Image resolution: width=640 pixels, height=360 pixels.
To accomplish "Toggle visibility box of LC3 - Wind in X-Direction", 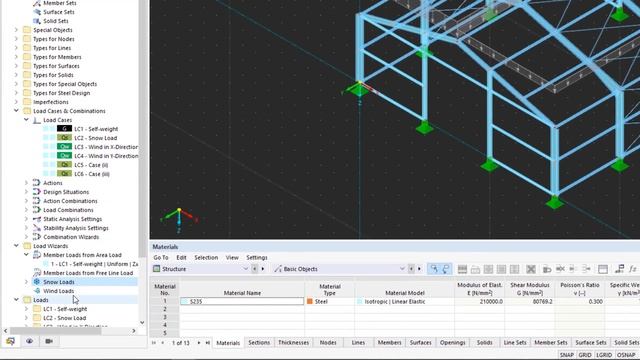I will [x=46, y=147].
